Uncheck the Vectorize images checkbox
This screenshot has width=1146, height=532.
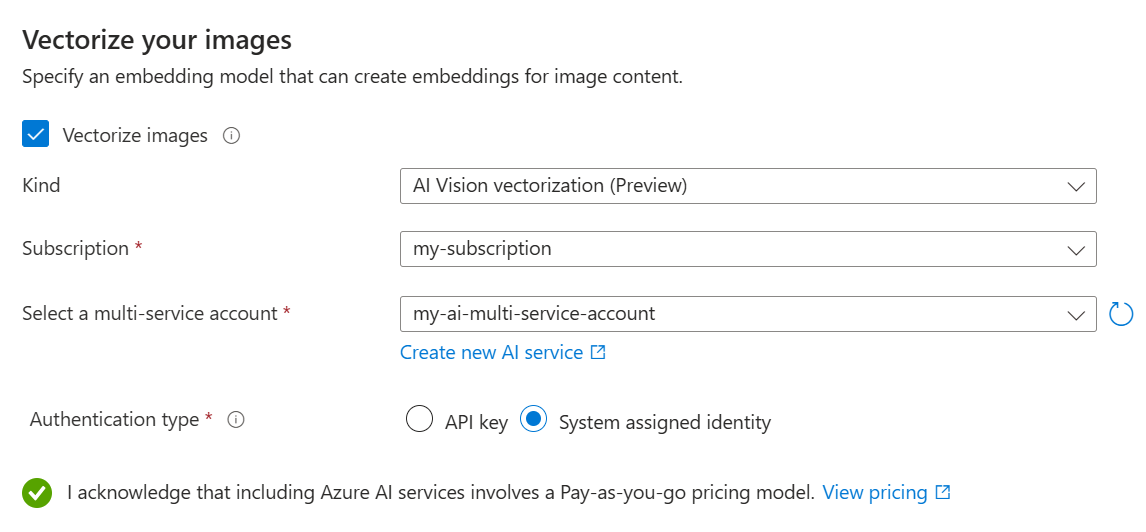click(36, 135)
